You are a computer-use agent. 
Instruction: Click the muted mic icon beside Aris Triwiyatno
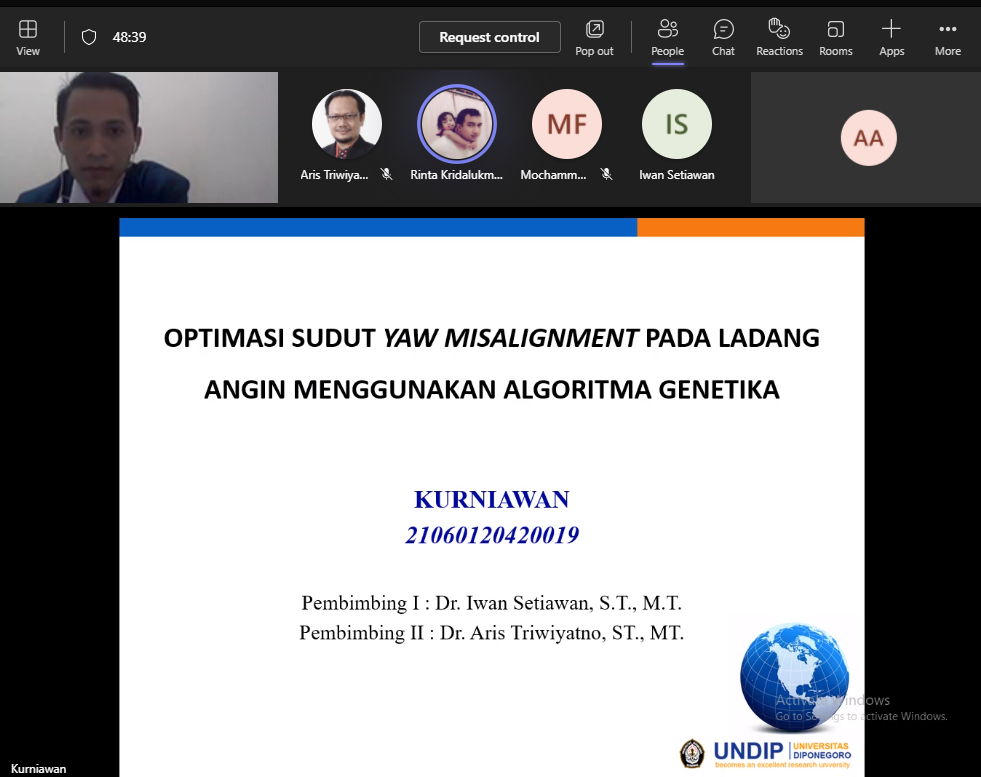[387, 174]
